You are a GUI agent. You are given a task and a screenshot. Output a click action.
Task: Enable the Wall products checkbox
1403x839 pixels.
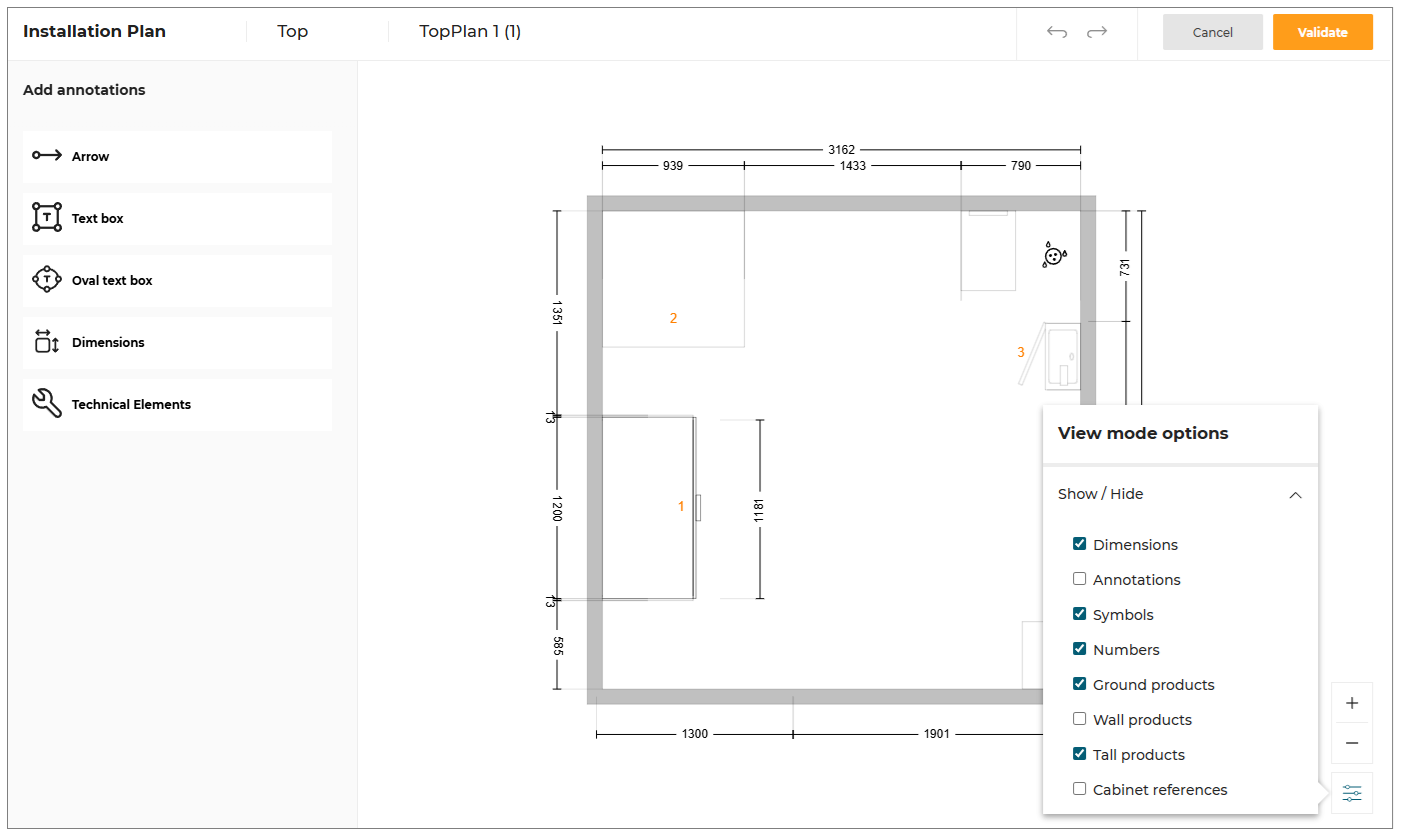coord(1079,719)
